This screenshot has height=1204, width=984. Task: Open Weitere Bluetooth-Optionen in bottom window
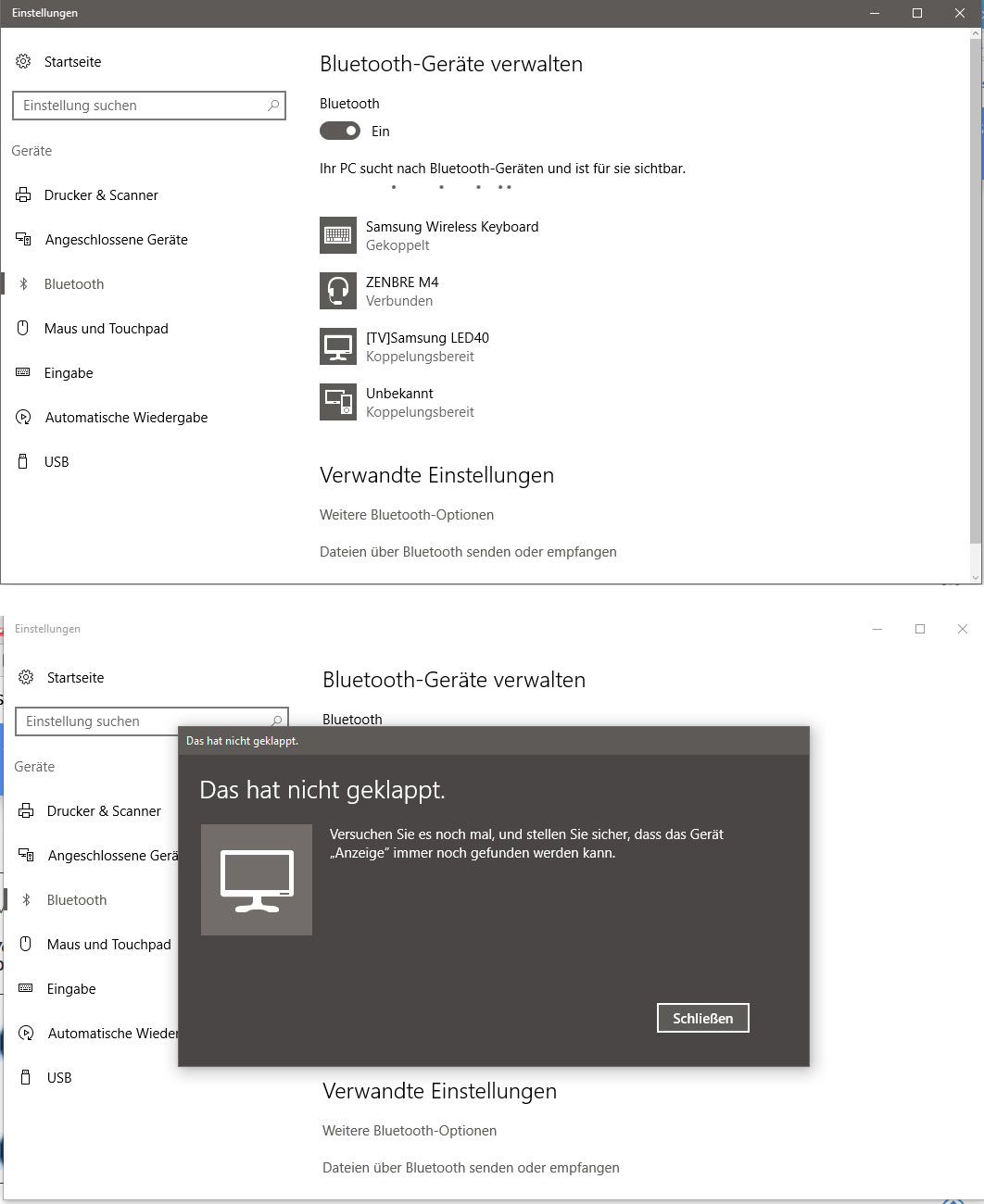(x=410, y=1131)
